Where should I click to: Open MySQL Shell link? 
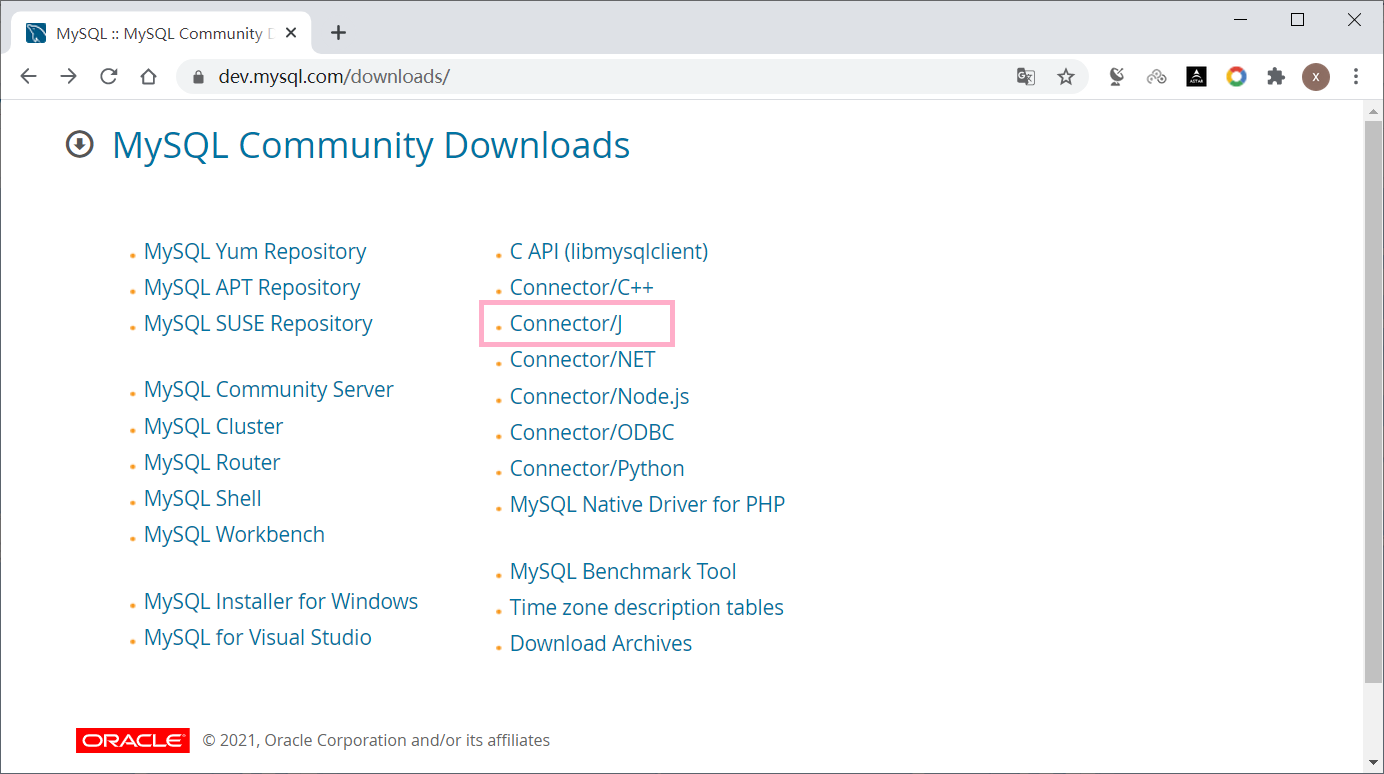click(203, 498)
